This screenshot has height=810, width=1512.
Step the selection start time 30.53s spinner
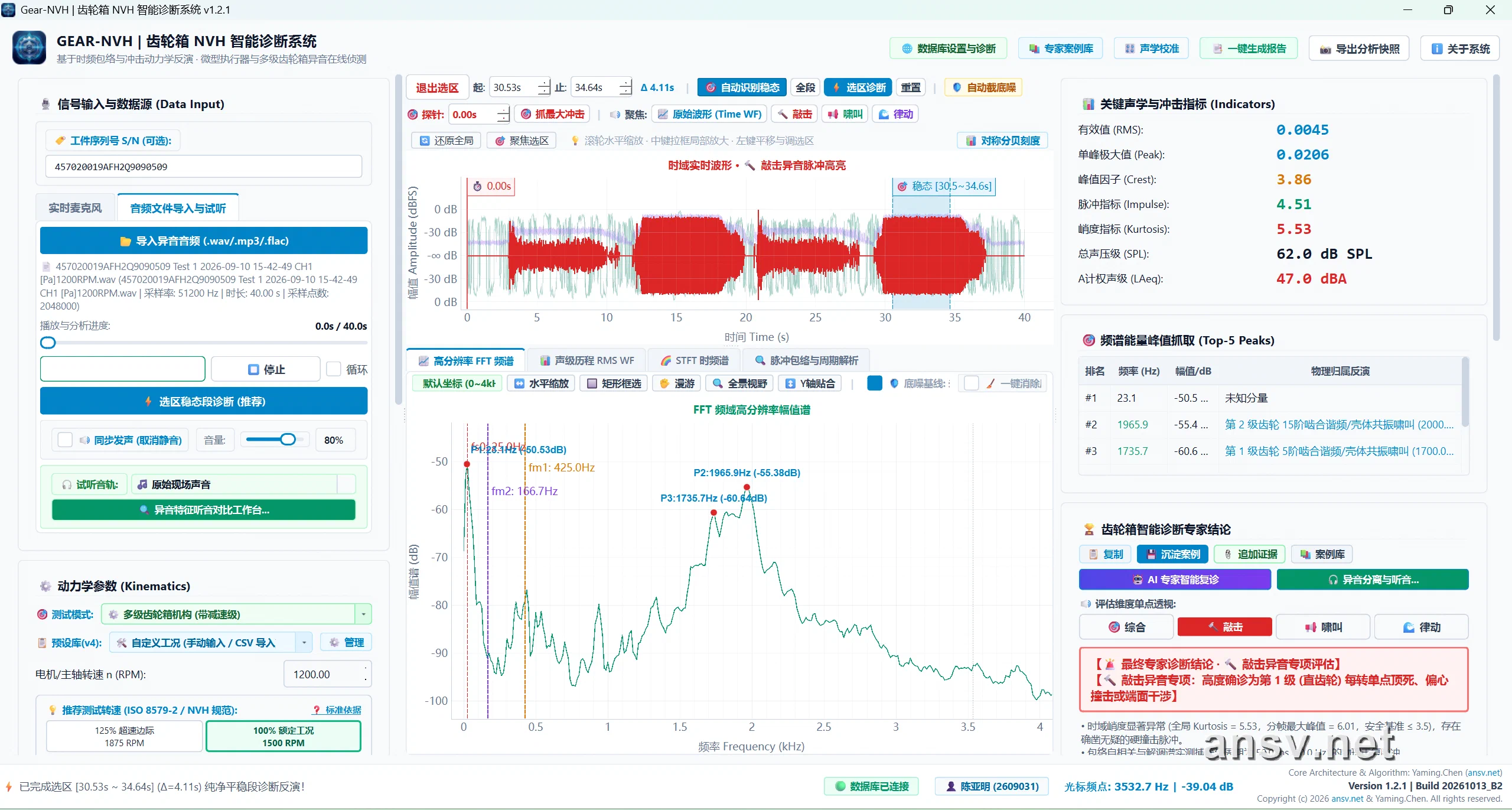[x=543, y=87]
